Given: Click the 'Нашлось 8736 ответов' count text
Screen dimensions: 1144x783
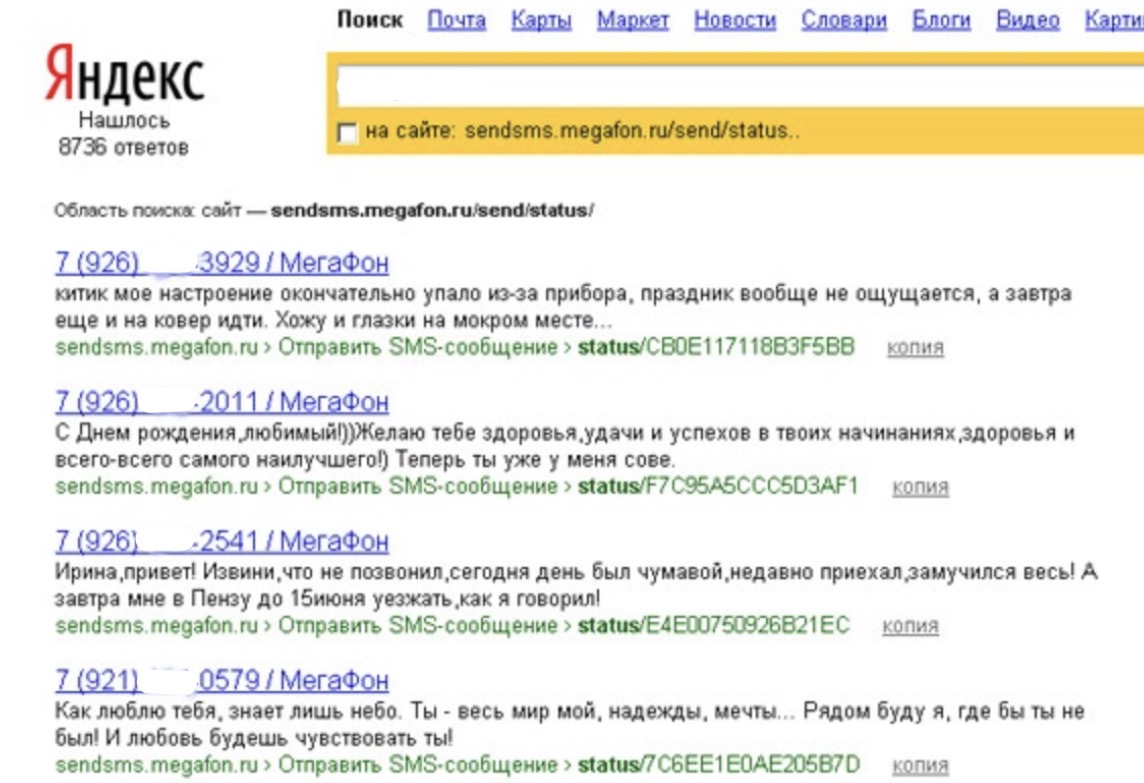Looking at the screenshot, I should tap(123, 134).
